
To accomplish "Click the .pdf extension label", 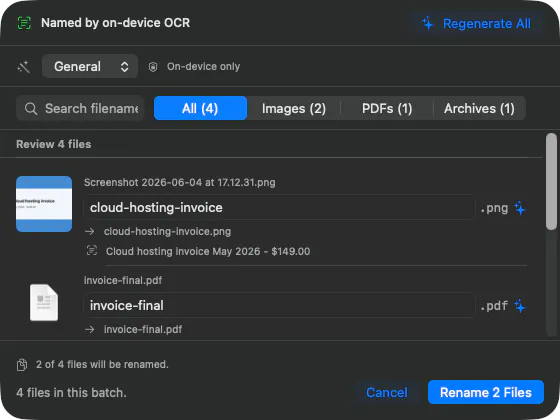I will pyautogui.click(x=494, y=306).
